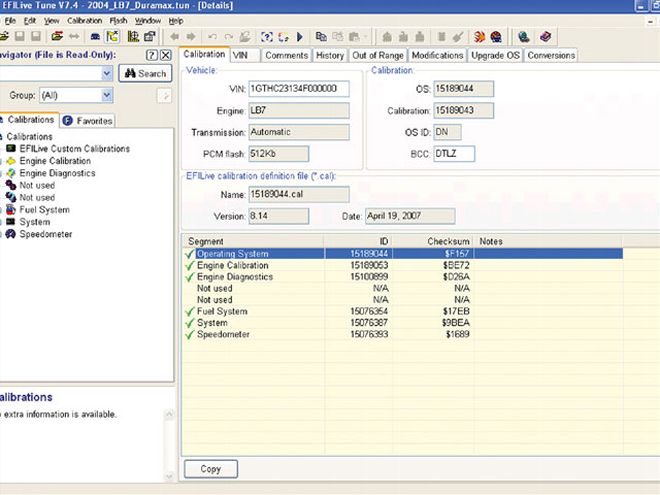Screen dimensions: 660x495
Task: Click the Fuel System pump tree icon
Action: [x=11, y=210]
